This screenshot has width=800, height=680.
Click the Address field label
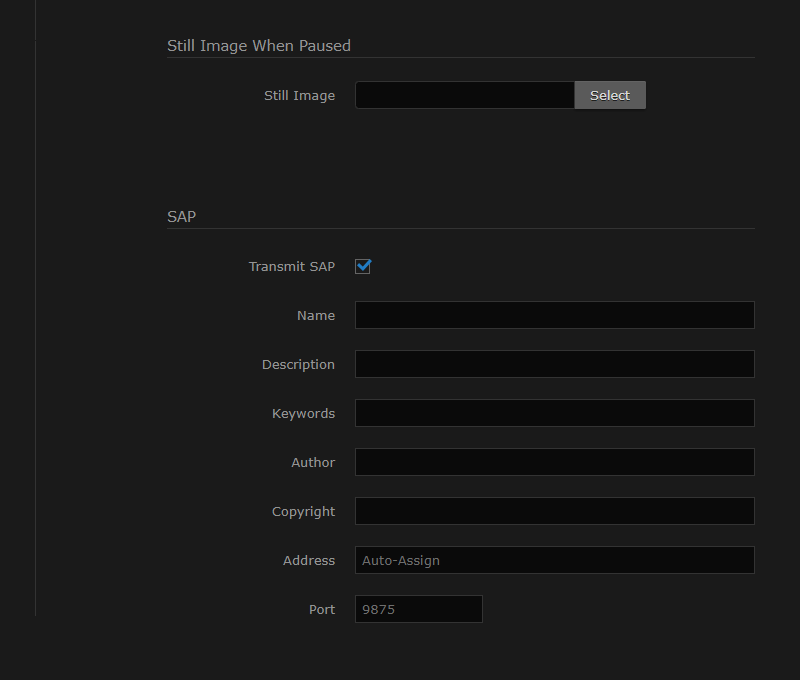[x=309, y=560]
